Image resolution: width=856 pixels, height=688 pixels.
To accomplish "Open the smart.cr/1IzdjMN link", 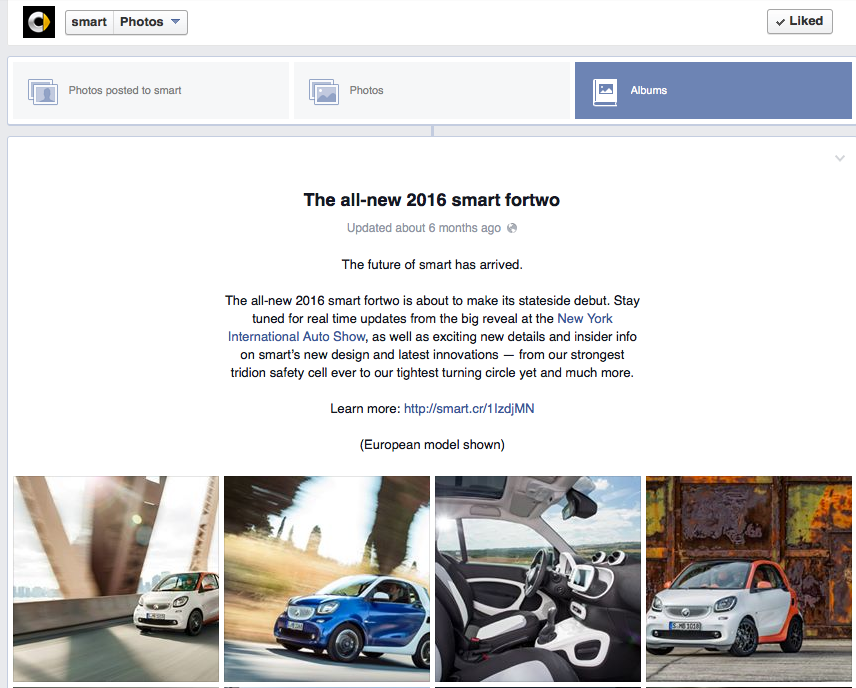I will [x=469, y=408].
